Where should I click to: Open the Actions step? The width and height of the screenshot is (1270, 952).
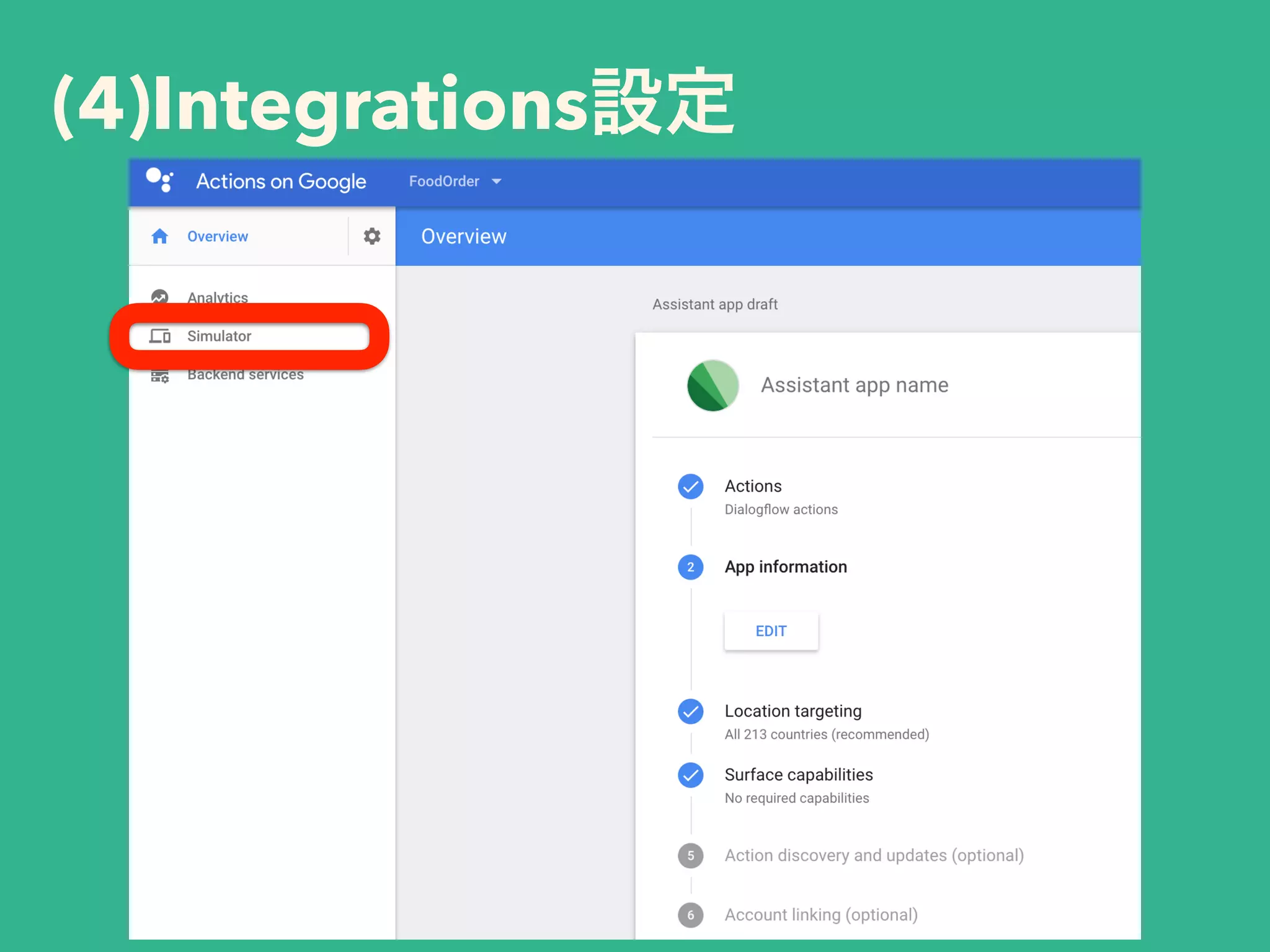(x=753, y=486)
